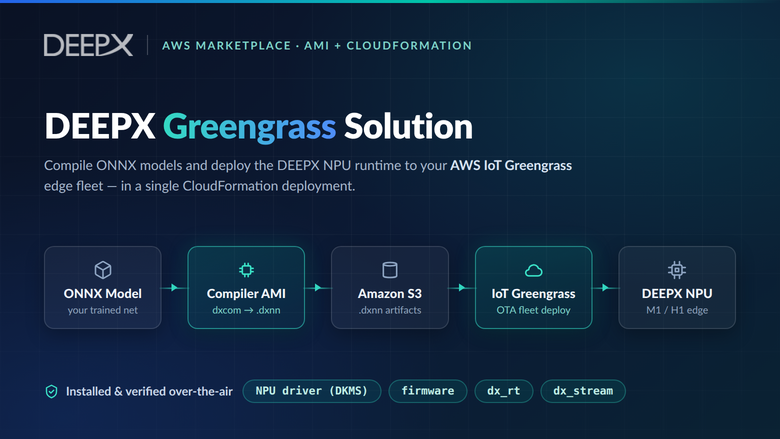
Task: Click the IoT Greengrass cloud icon
Action: (x=534, y=270)
